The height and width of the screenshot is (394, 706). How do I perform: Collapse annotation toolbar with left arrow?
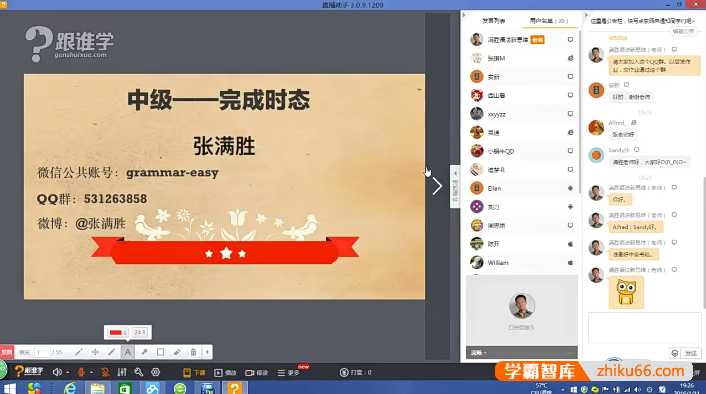pyautogui.click(x=207, y=352)
